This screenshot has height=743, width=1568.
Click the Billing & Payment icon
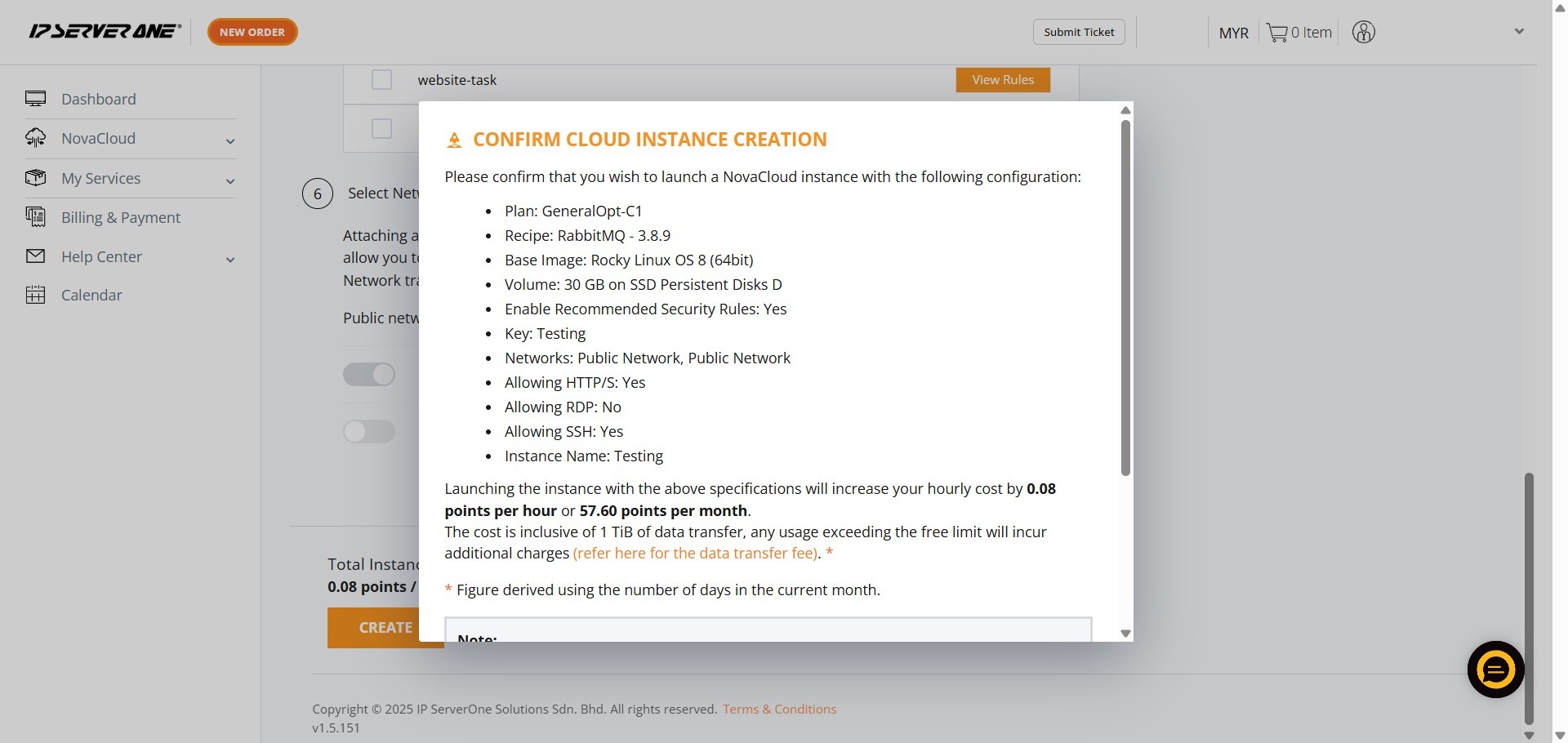click(35, 217)
